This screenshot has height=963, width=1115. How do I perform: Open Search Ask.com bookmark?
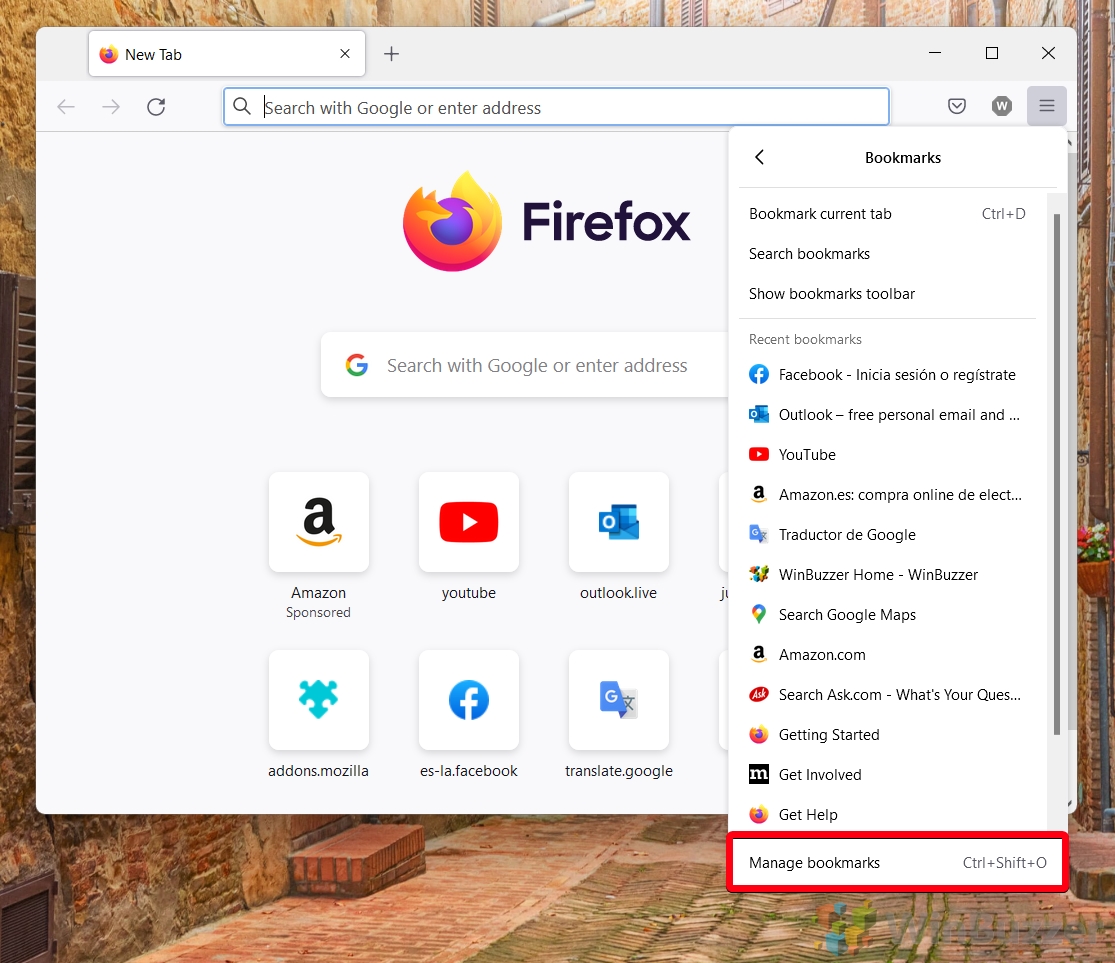tap(887, 695)
